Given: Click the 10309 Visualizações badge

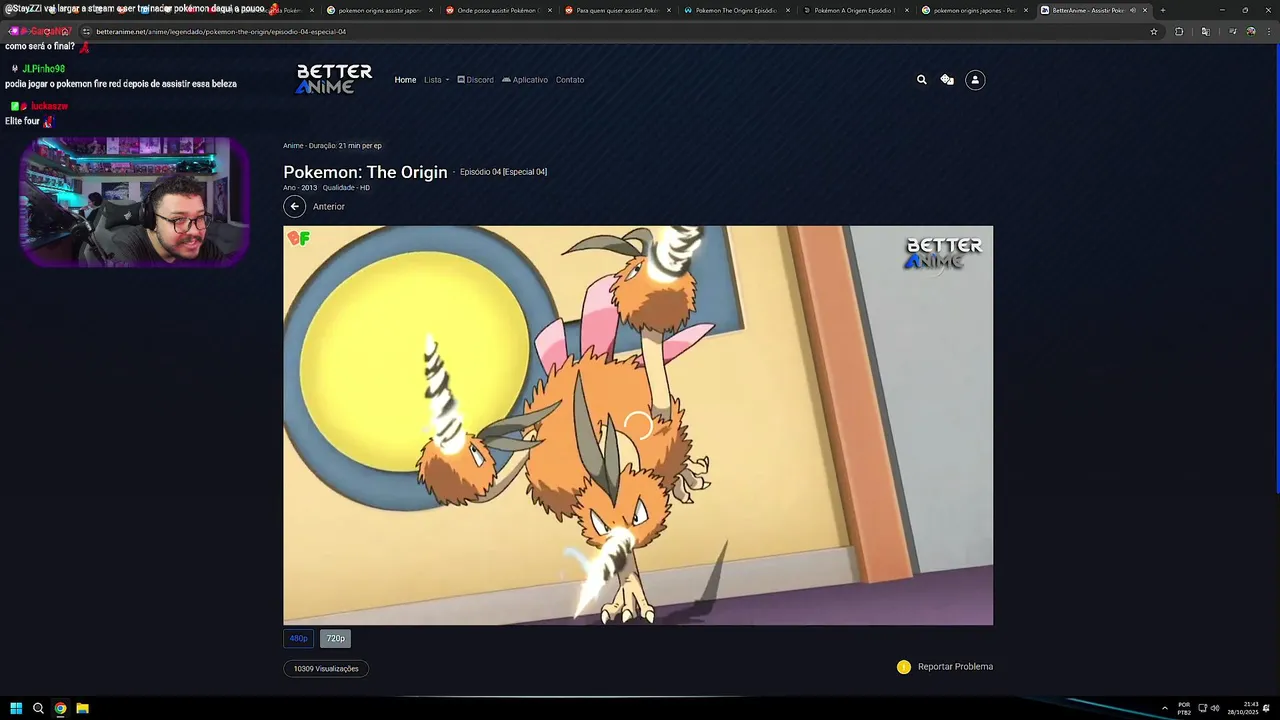Looking at the screenshot, I should pos(326,669).
